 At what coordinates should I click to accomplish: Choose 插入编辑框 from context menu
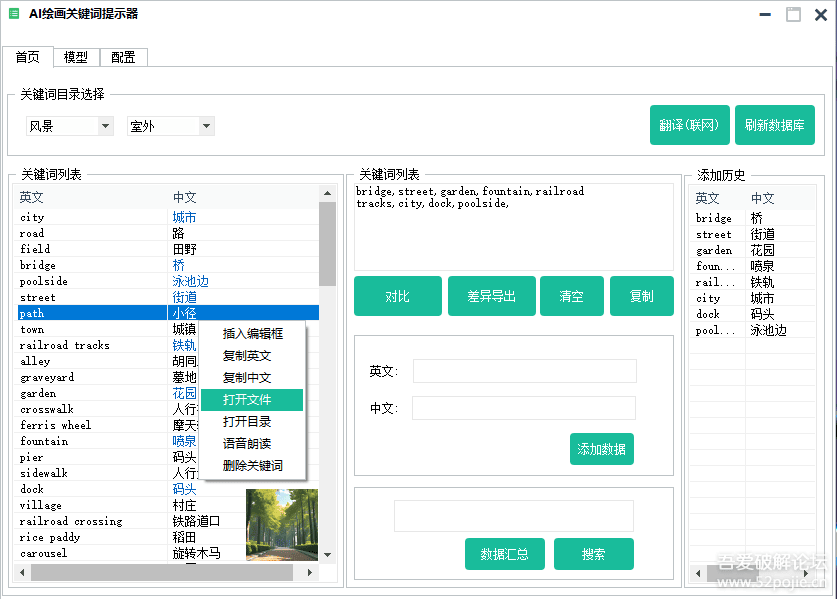point(251,334)
